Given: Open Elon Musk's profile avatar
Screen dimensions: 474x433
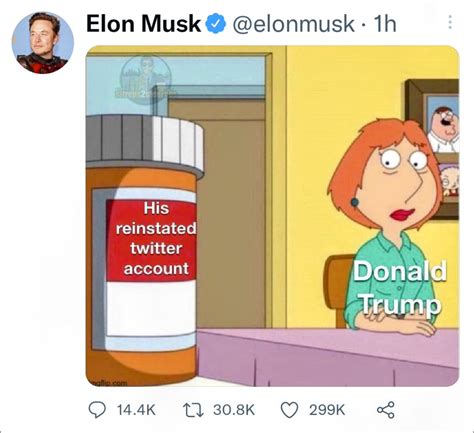Looking at the screenshot, I should click(43, 43).
